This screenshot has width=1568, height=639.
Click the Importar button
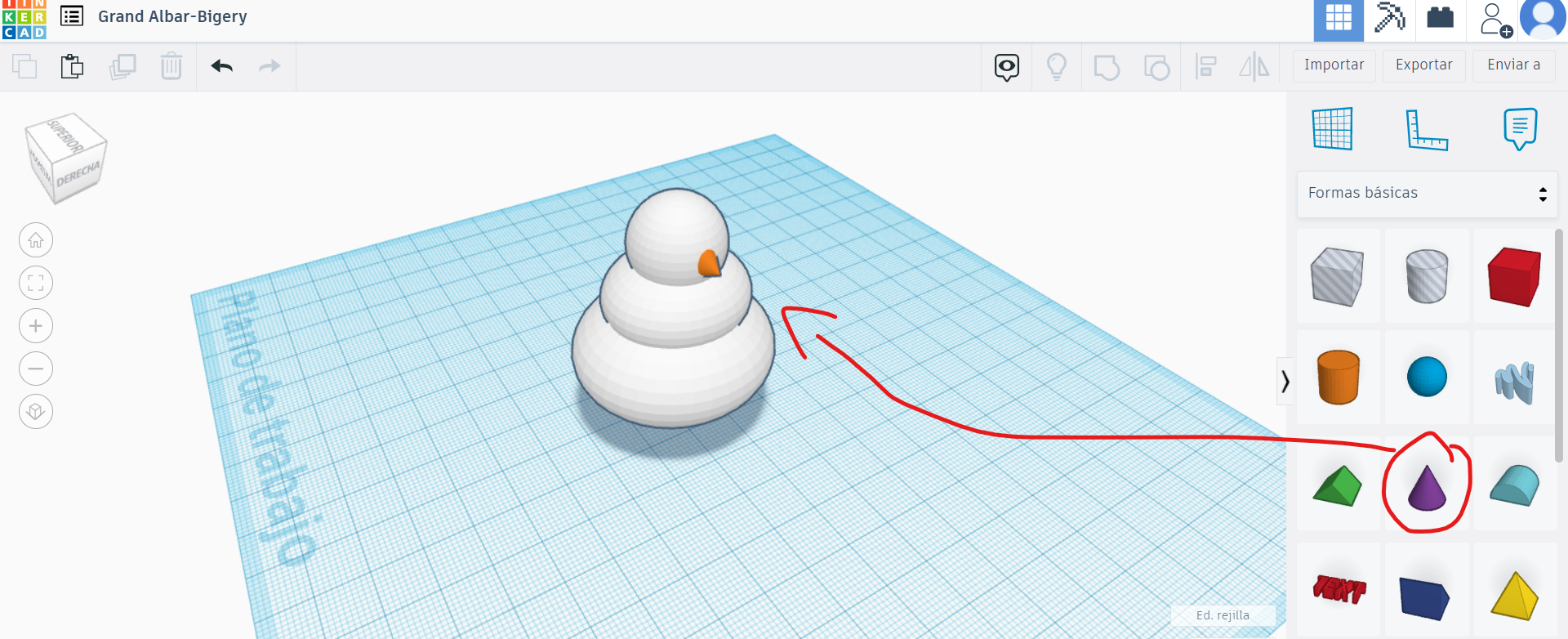click(x=1334, y=65)
